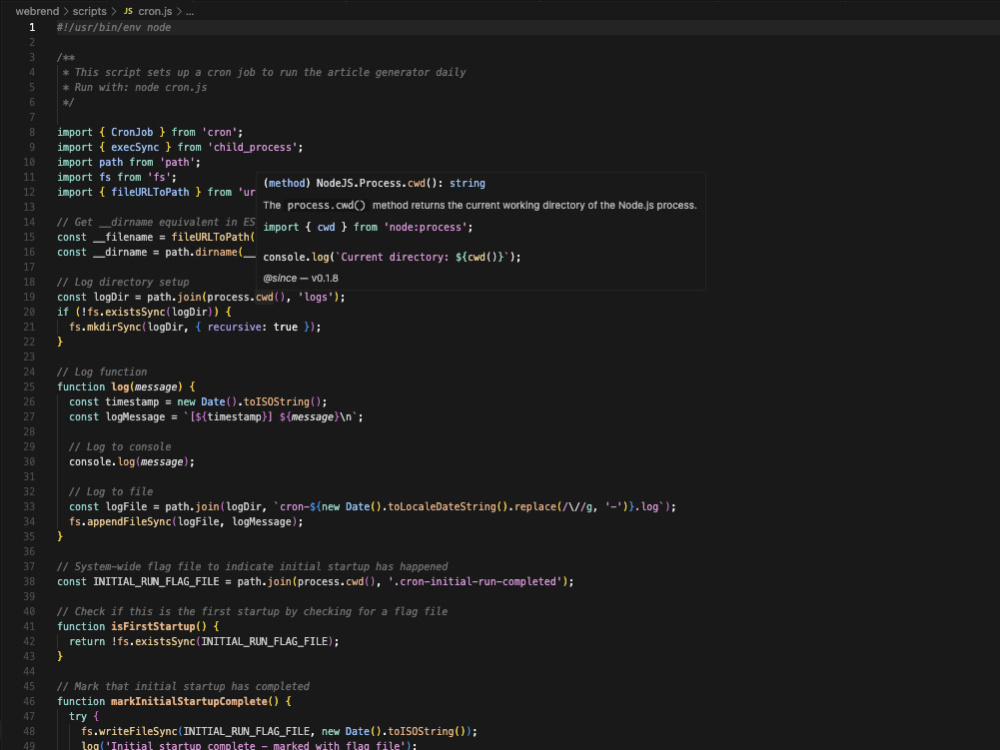Click 'NodeJS.Process.cwd()' signature in popup
The image size is (1000, 750).
pos(379,184)
